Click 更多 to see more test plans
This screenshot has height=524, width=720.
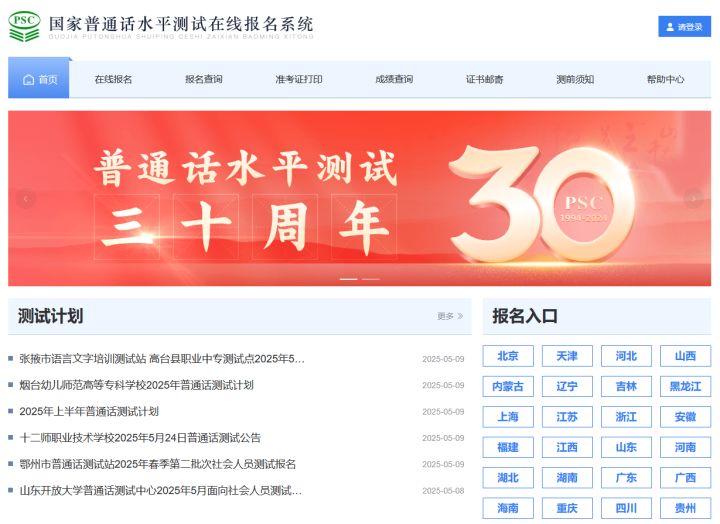coord(450,316)
